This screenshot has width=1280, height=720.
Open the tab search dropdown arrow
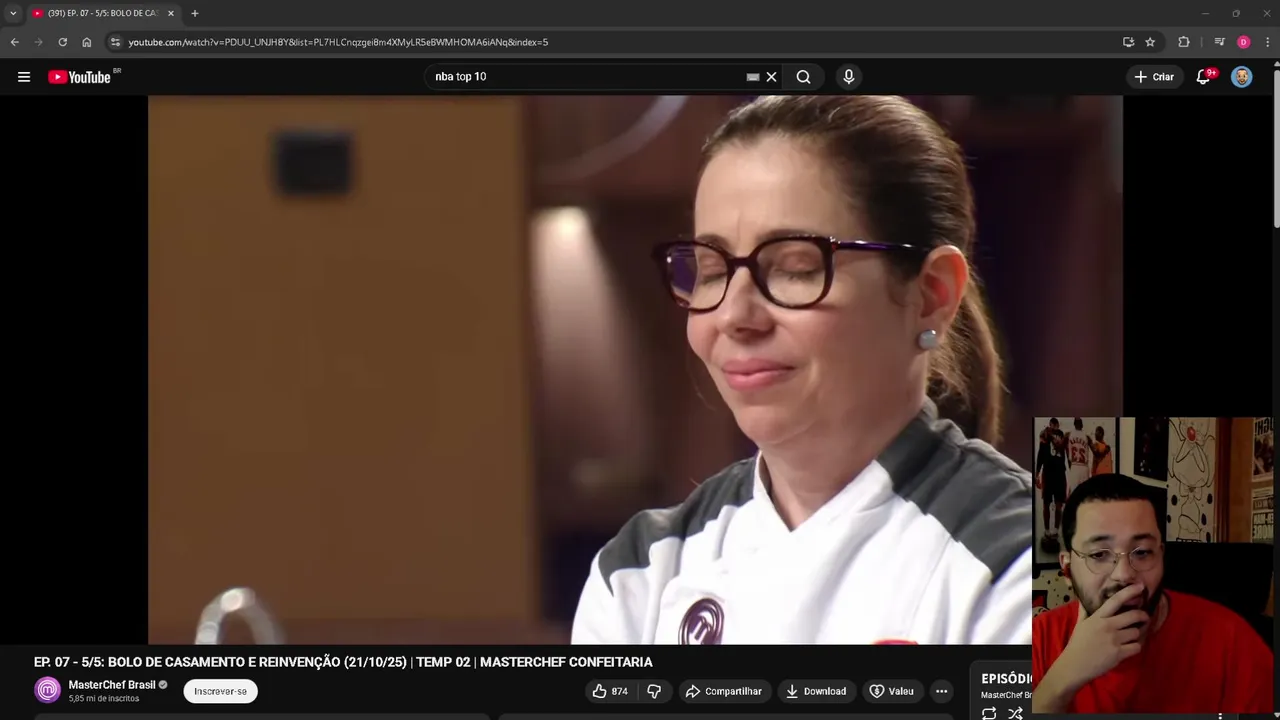tap(13, 13)
